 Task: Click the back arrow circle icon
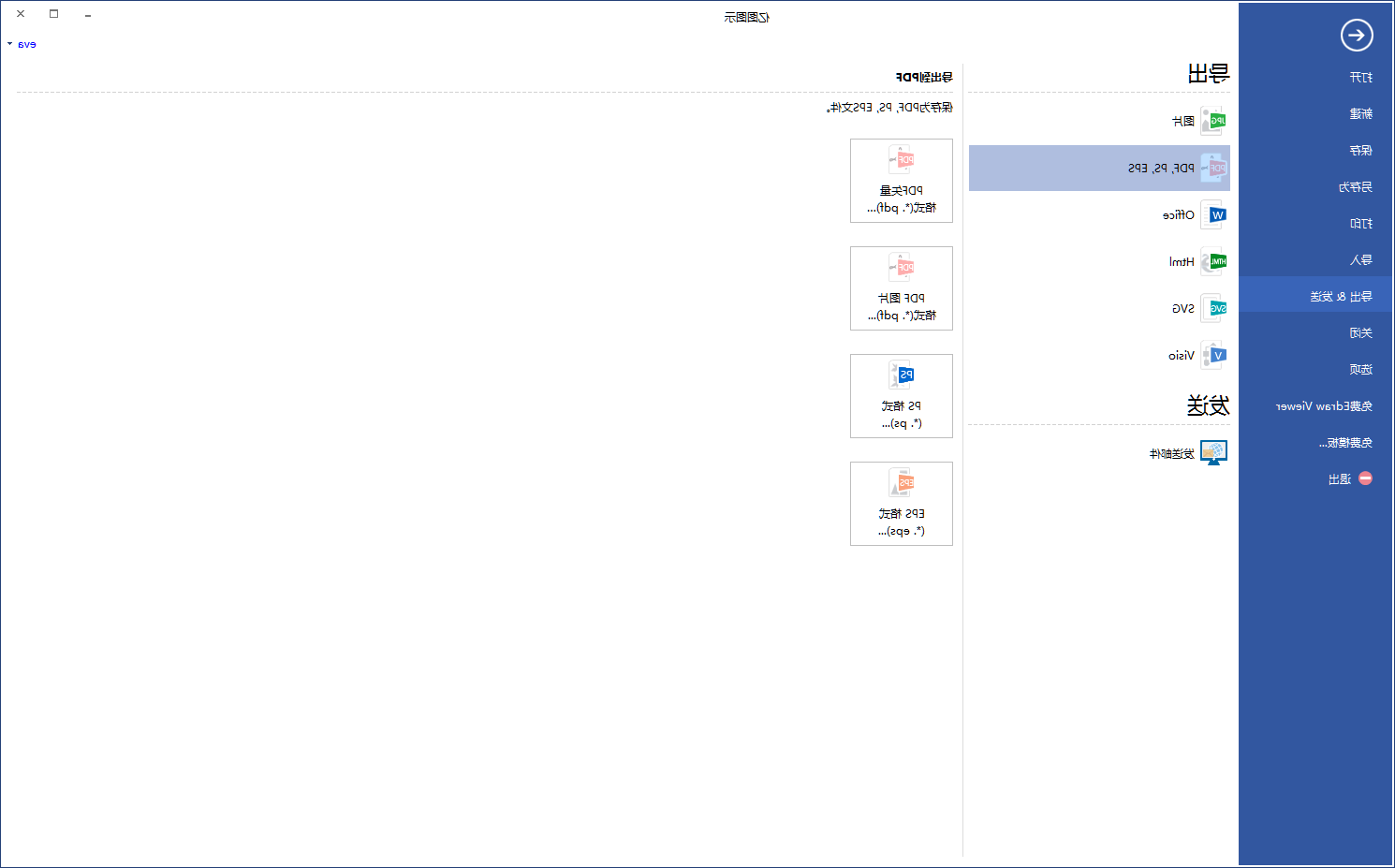[x=1357, y=36]
